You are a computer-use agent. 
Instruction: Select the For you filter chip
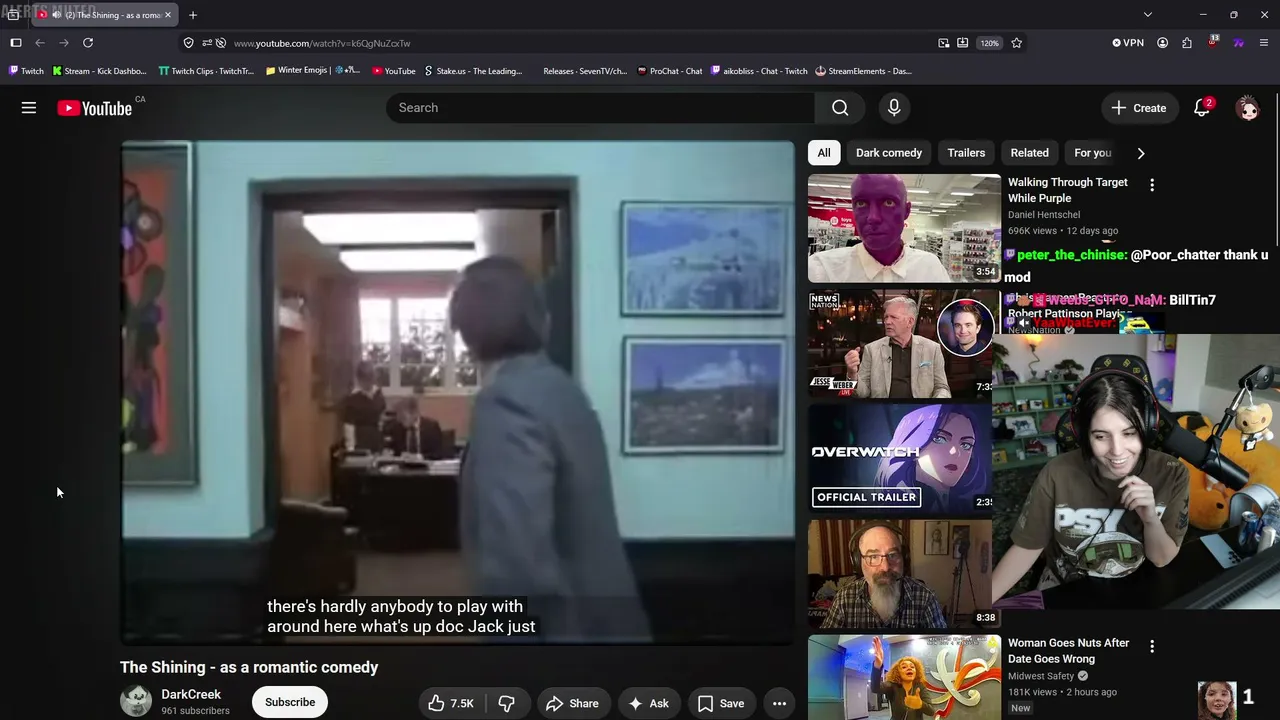1093,153
